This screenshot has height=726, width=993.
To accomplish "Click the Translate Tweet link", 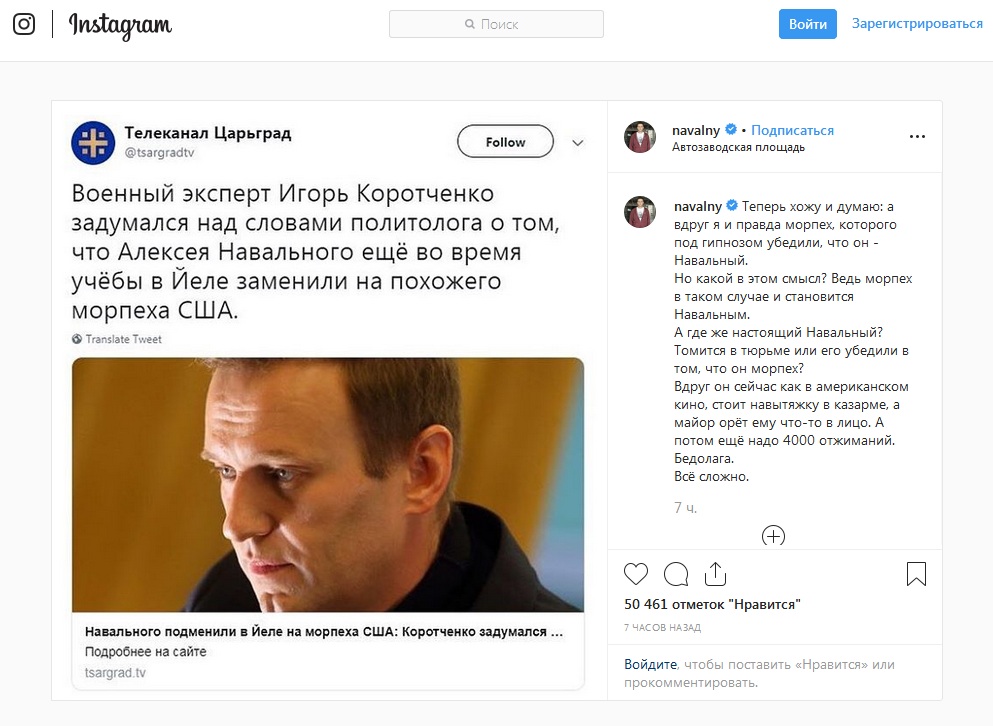I will tap(123, 339).
